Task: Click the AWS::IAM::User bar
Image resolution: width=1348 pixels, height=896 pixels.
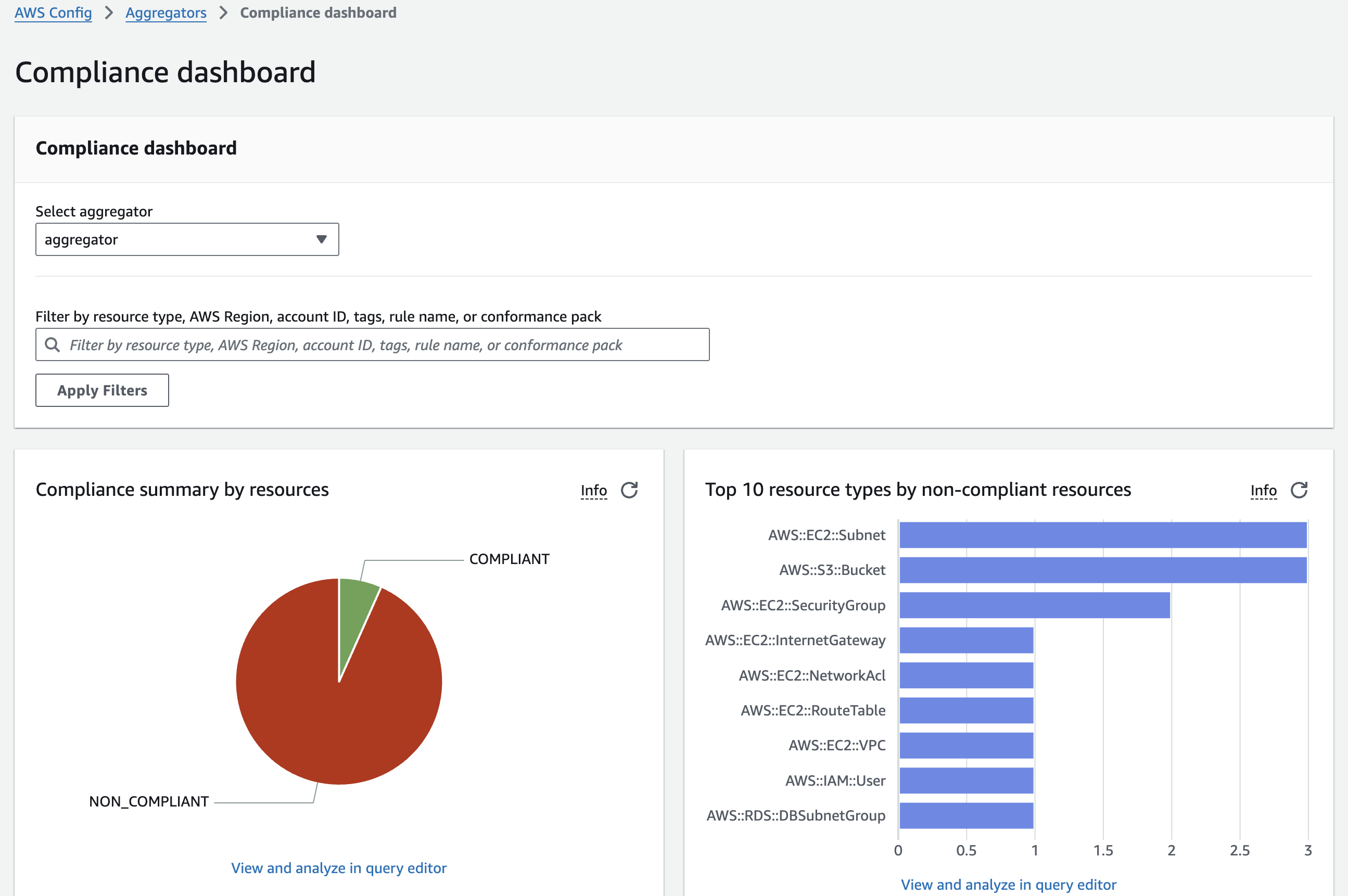Action: [967, 780]
